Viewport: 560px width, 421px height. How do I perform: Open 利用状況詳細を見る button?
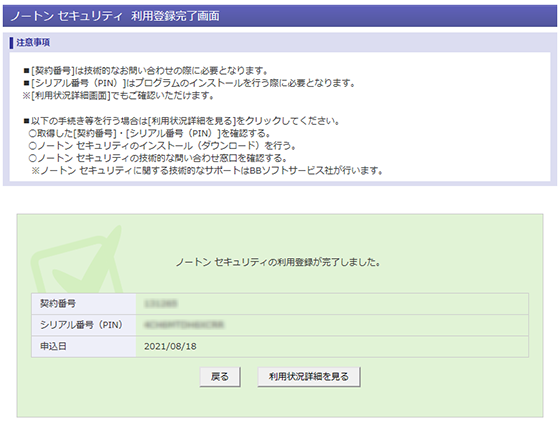click(309, 376)
